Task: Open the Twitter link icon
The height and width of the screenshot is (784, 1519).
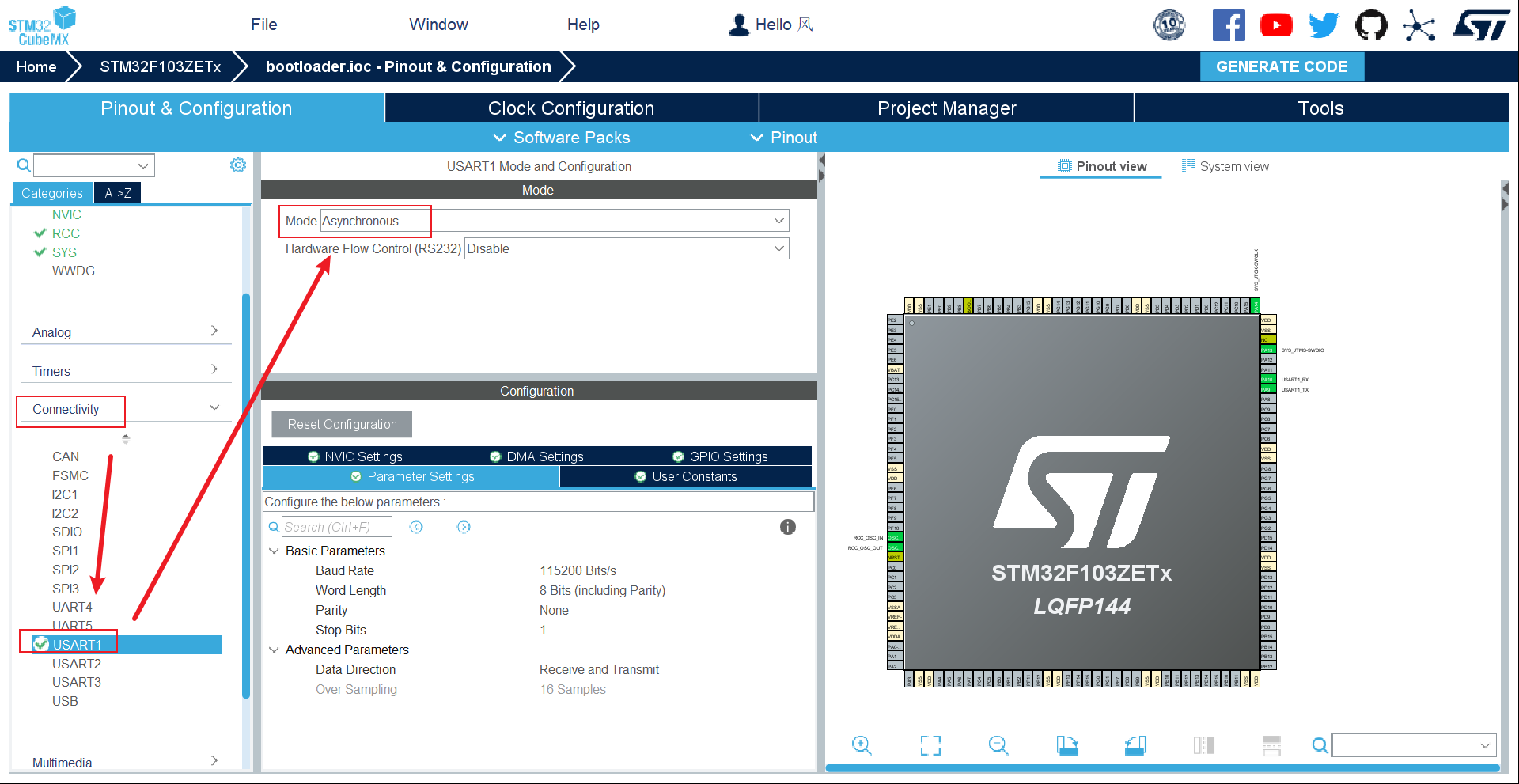Action: 1324,25
